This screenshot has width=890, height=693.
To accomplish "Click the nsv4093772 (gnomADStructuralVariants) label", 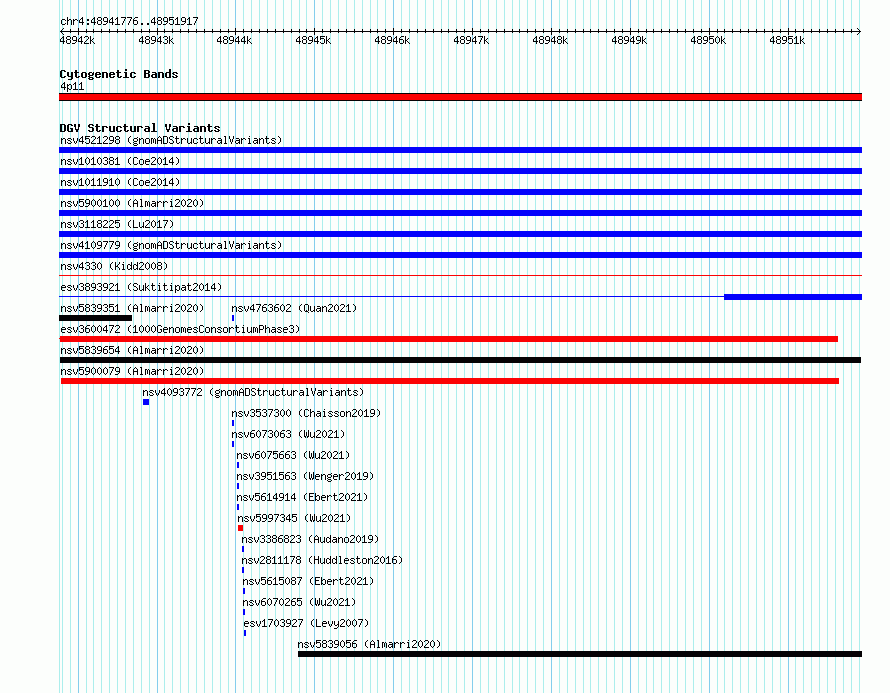I will (253, 392).
